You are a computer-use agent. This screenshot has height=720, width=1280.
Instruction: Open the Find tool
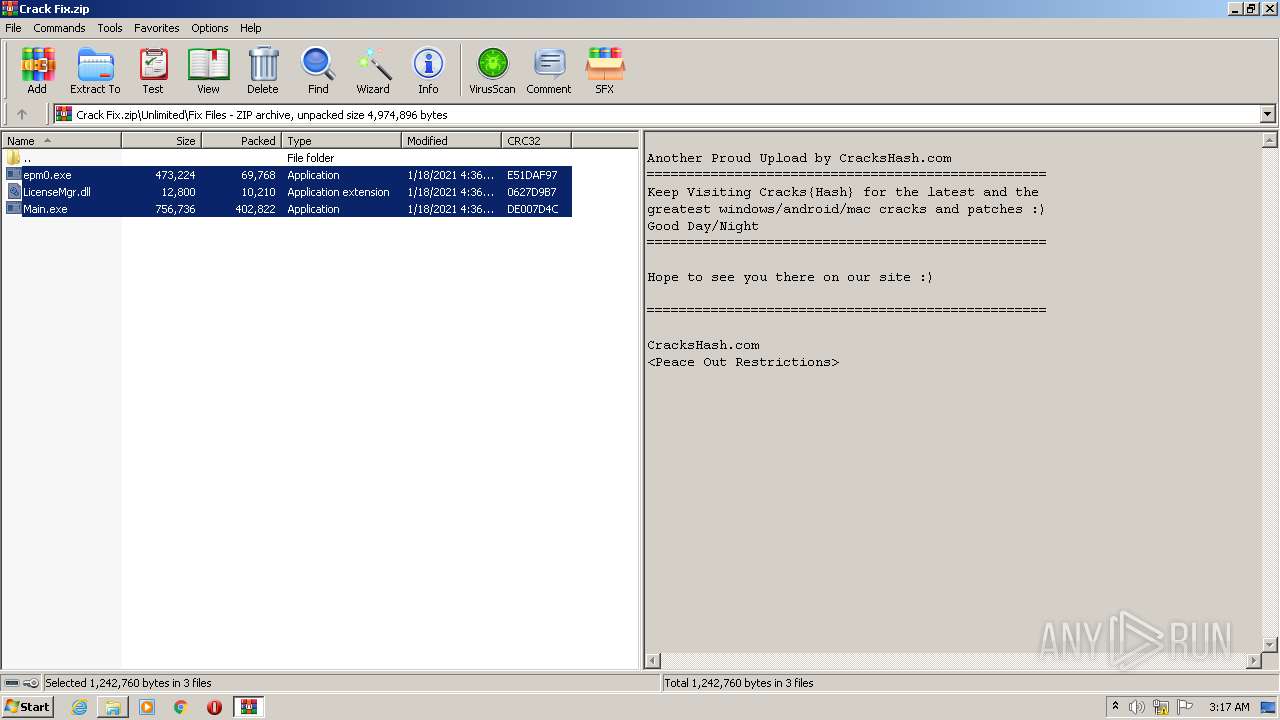pos(318,71)
